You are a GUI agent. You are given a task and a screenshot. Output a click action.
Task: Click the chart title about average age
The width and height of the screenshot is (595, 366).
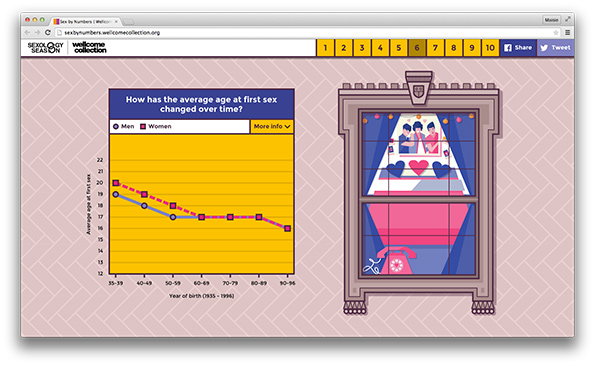[201, 104]
